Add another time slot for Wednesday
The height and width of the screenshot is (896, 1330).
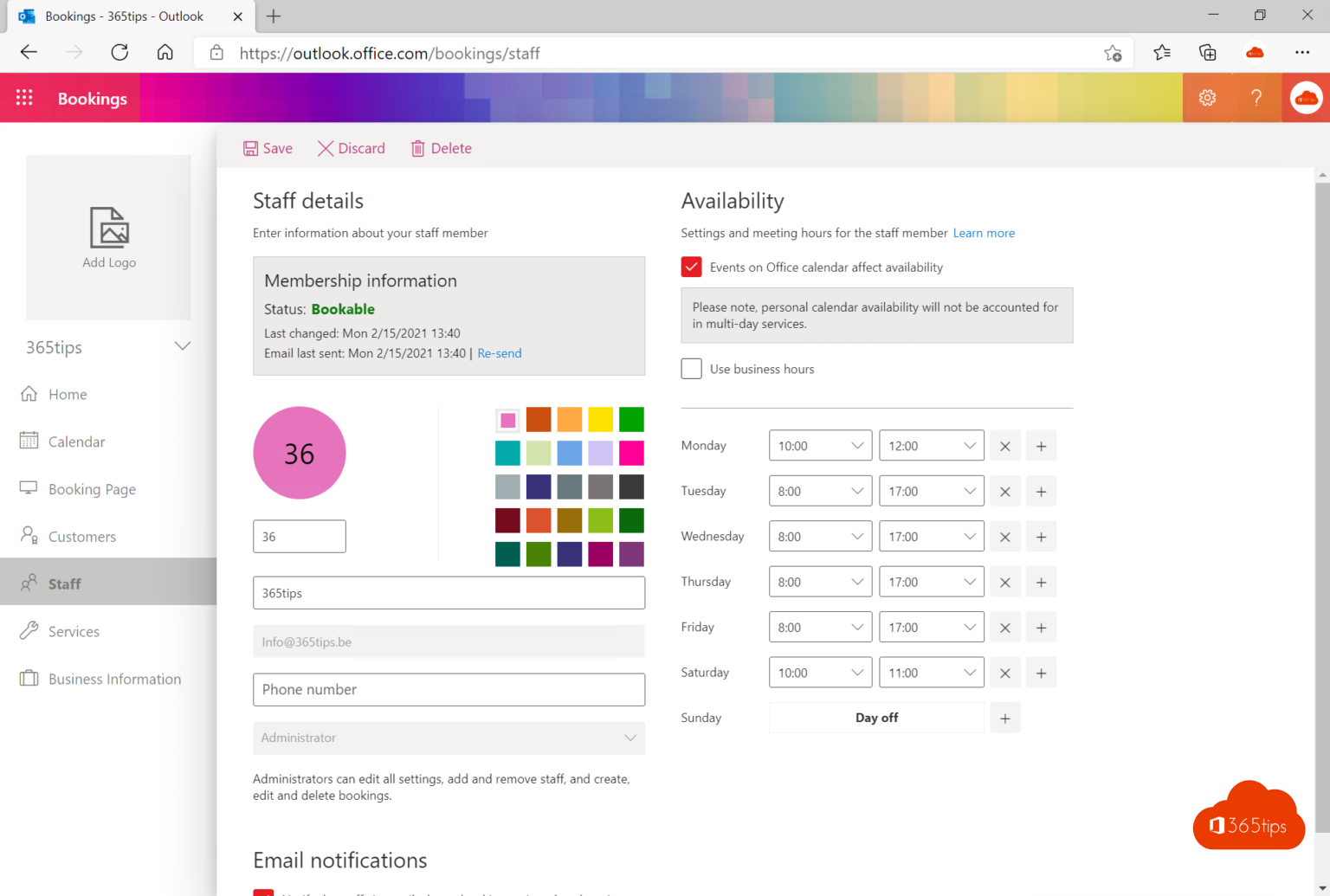(1041, 538)
